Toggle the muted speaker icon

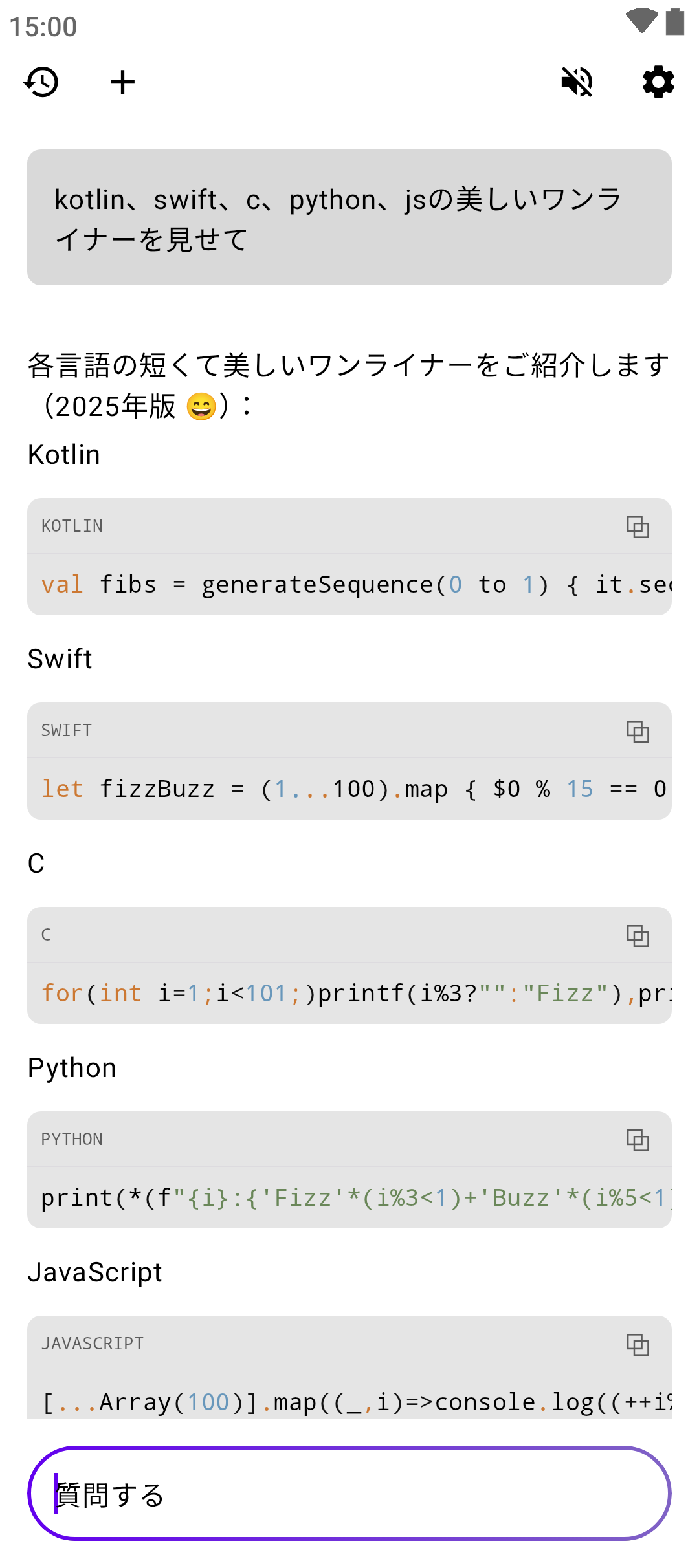577,82
